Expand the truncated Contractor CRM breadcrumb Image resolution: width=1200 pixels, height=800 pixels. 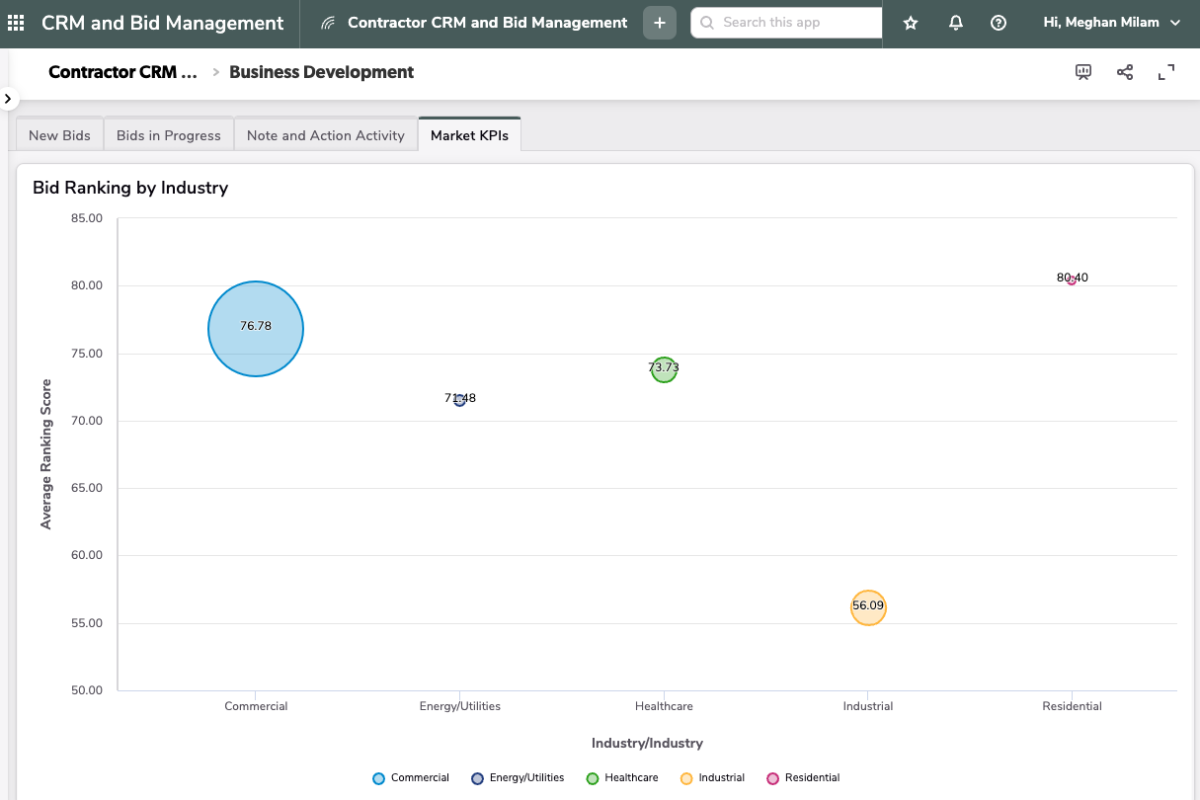click(x=122, y=72)
